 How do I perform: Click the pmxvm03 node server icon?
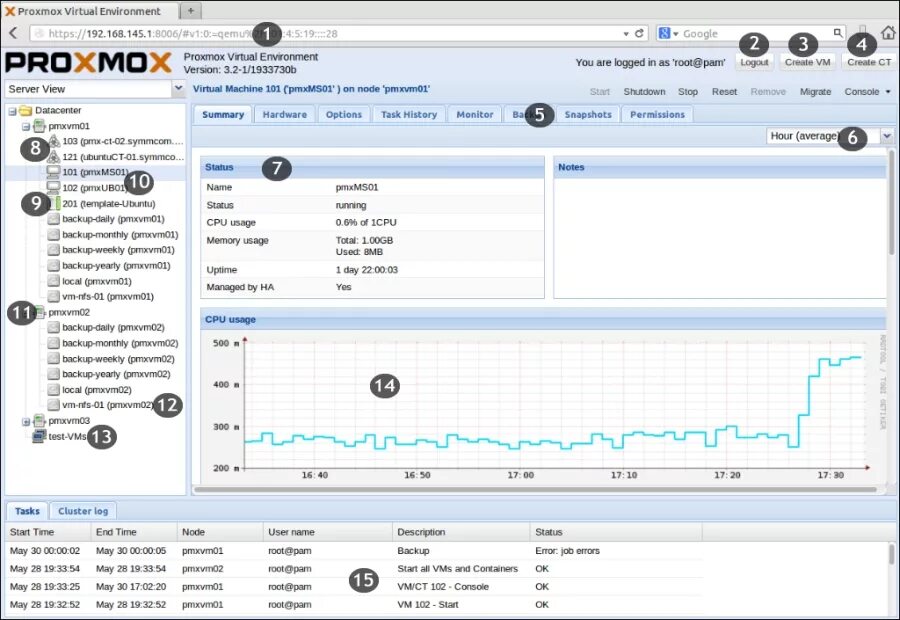tap(39, 420)
